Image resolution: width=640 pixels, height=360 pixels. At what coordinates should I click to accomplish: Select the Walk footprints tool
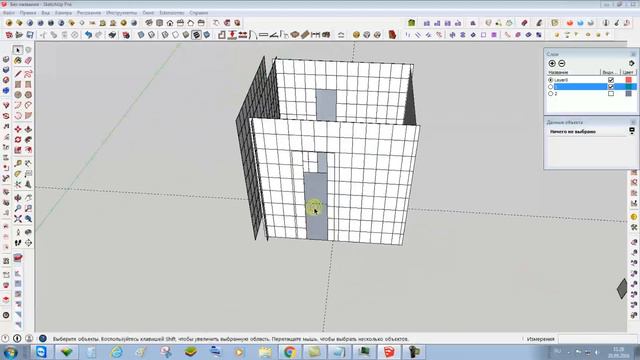tap(18, 243)
